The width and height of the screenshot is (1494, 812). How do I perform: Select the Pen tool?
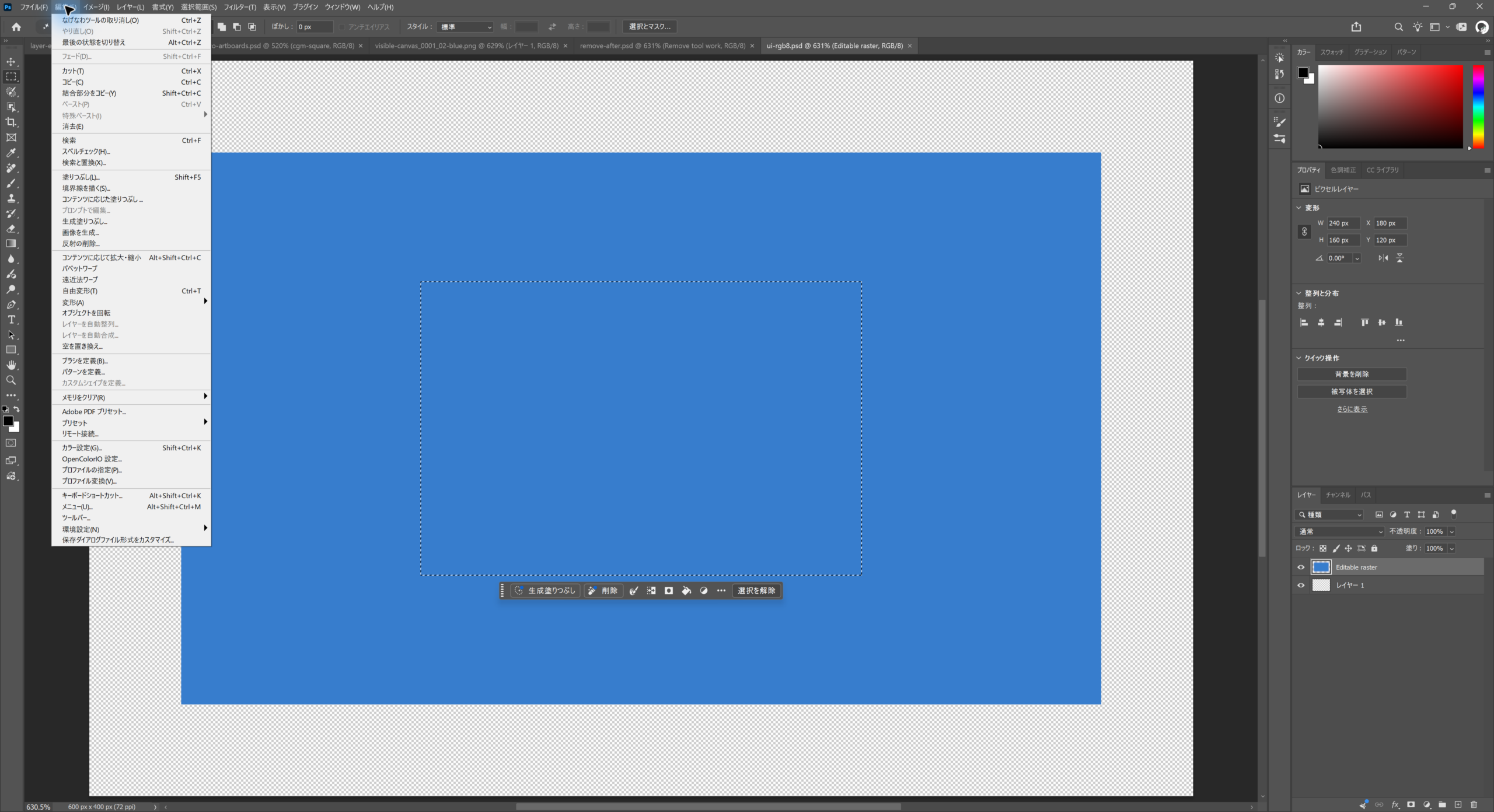[11, 304]
